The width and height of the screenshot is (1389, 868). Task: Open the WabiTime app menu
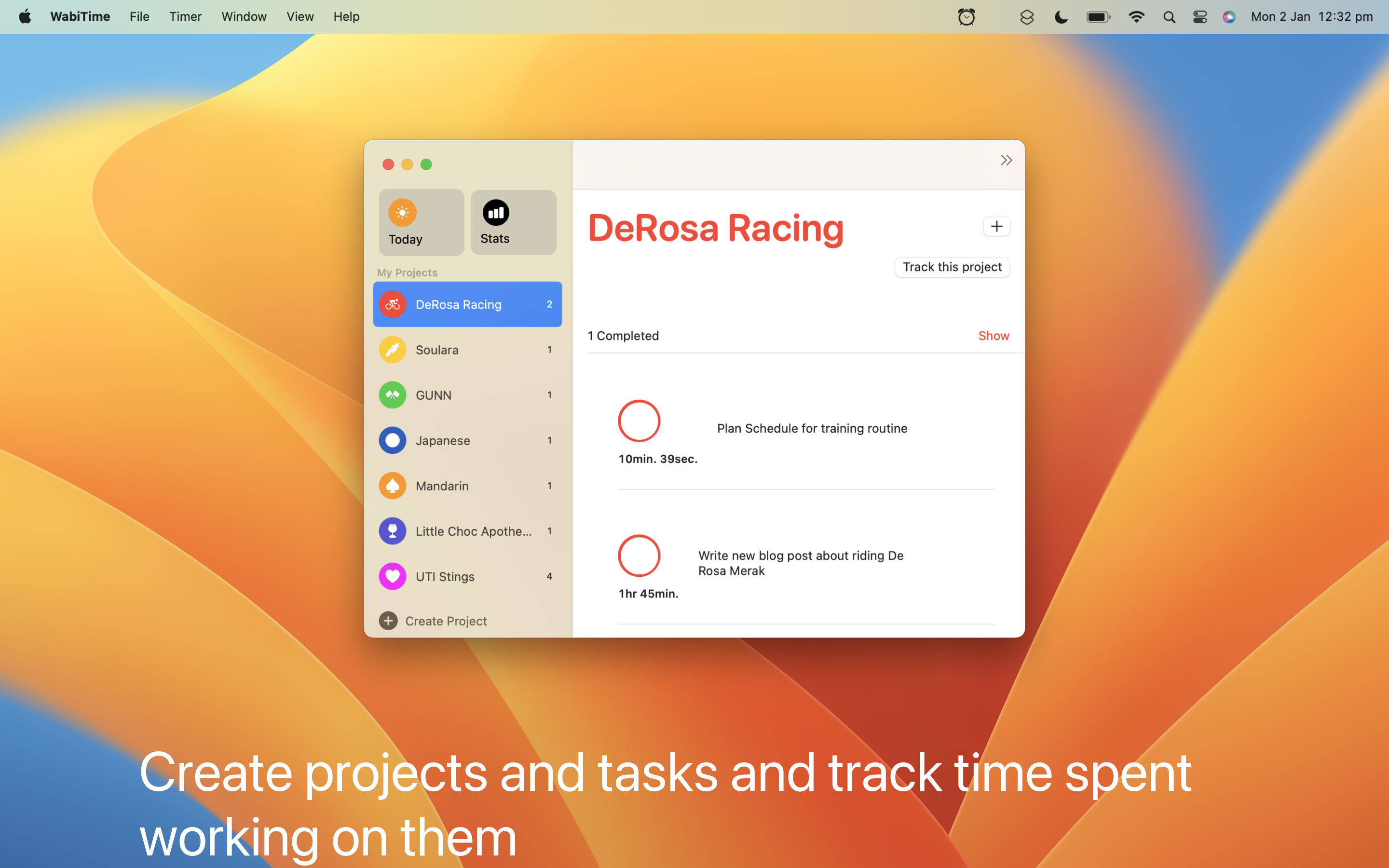pyautogui.click(x=80, y=17)
